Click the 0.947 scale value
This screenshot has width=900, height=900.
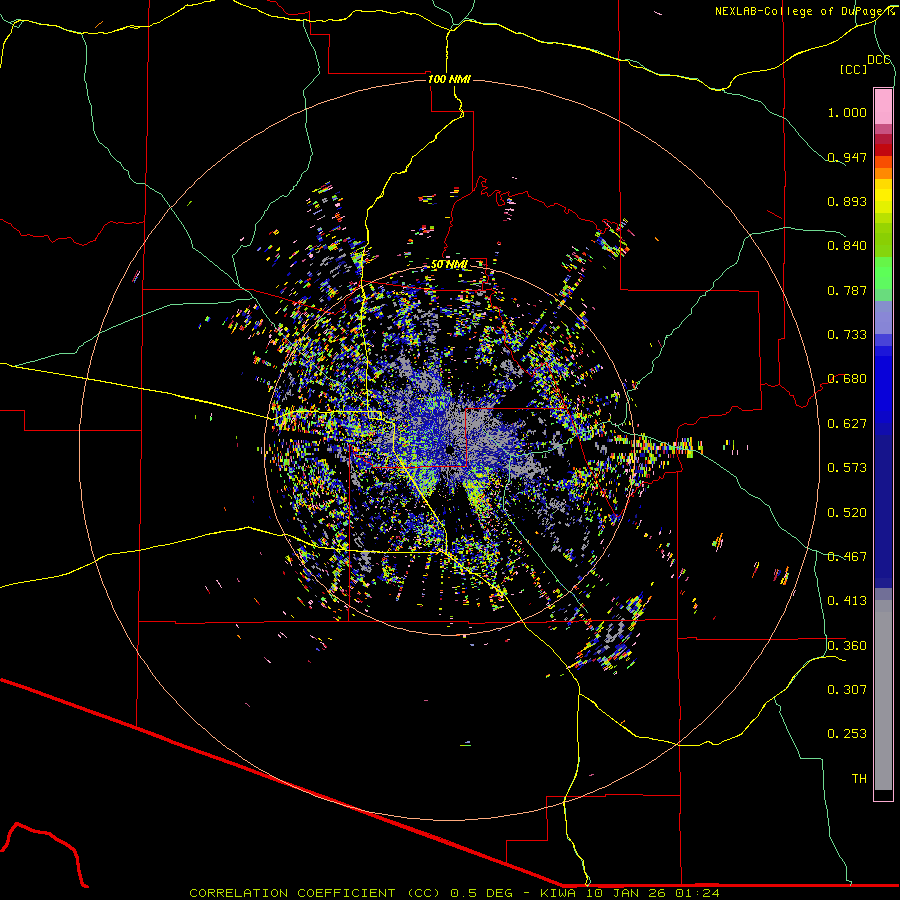click(847, 157)
